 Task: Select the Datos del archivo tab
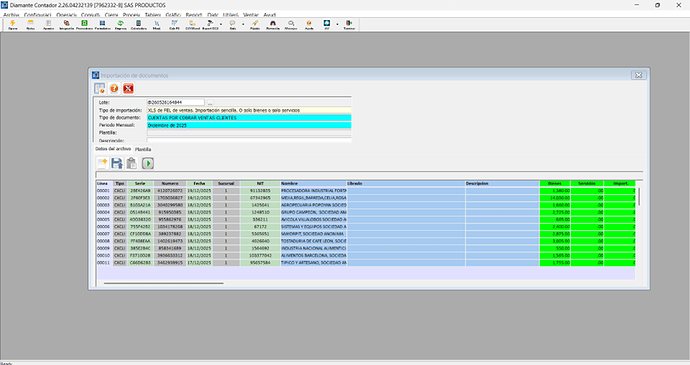(x=113, y=149)
